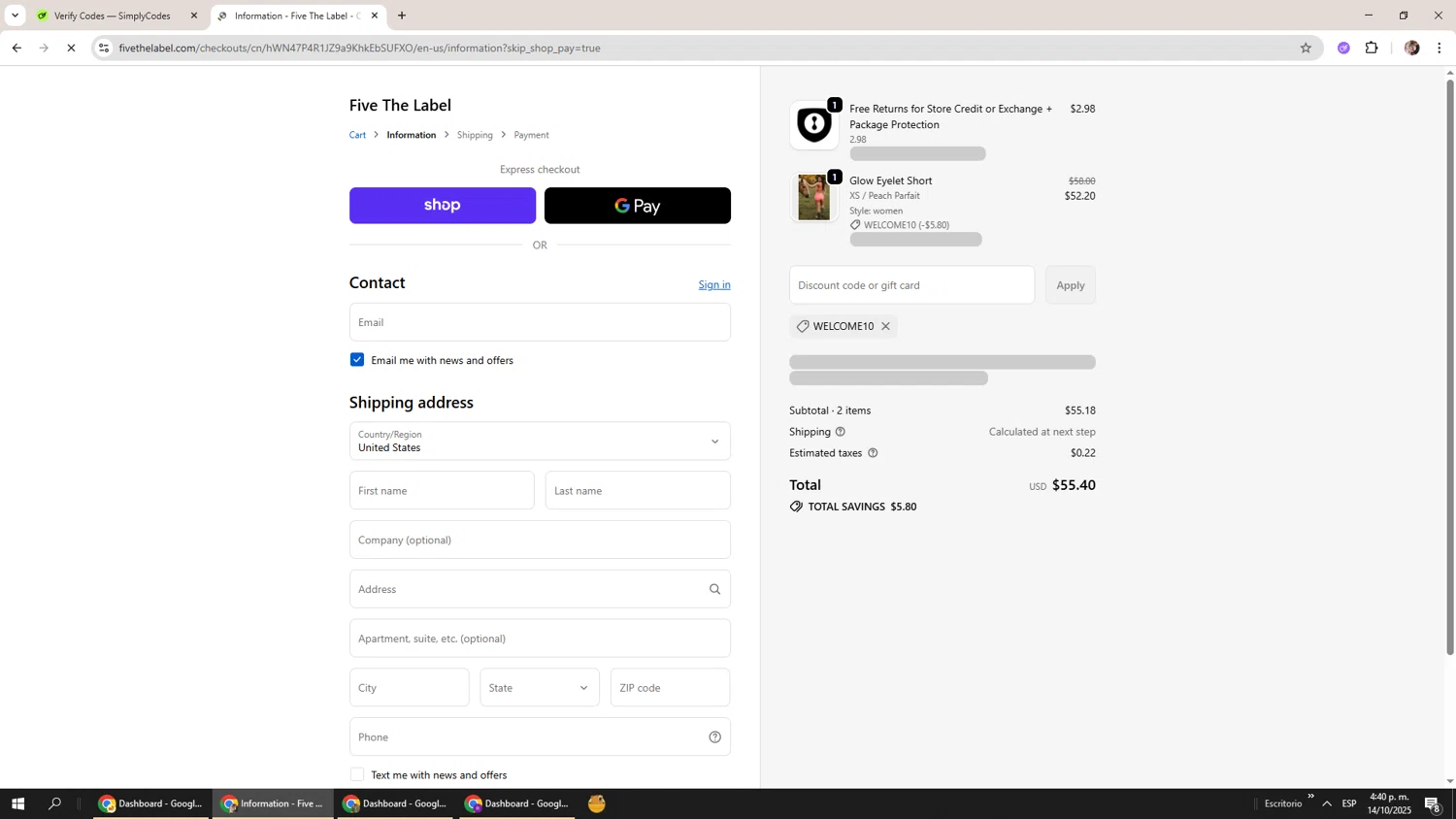Open first Dashboard Chrome taskbar item
Screen dimensions: 1456x819
(x=151, y=803)
